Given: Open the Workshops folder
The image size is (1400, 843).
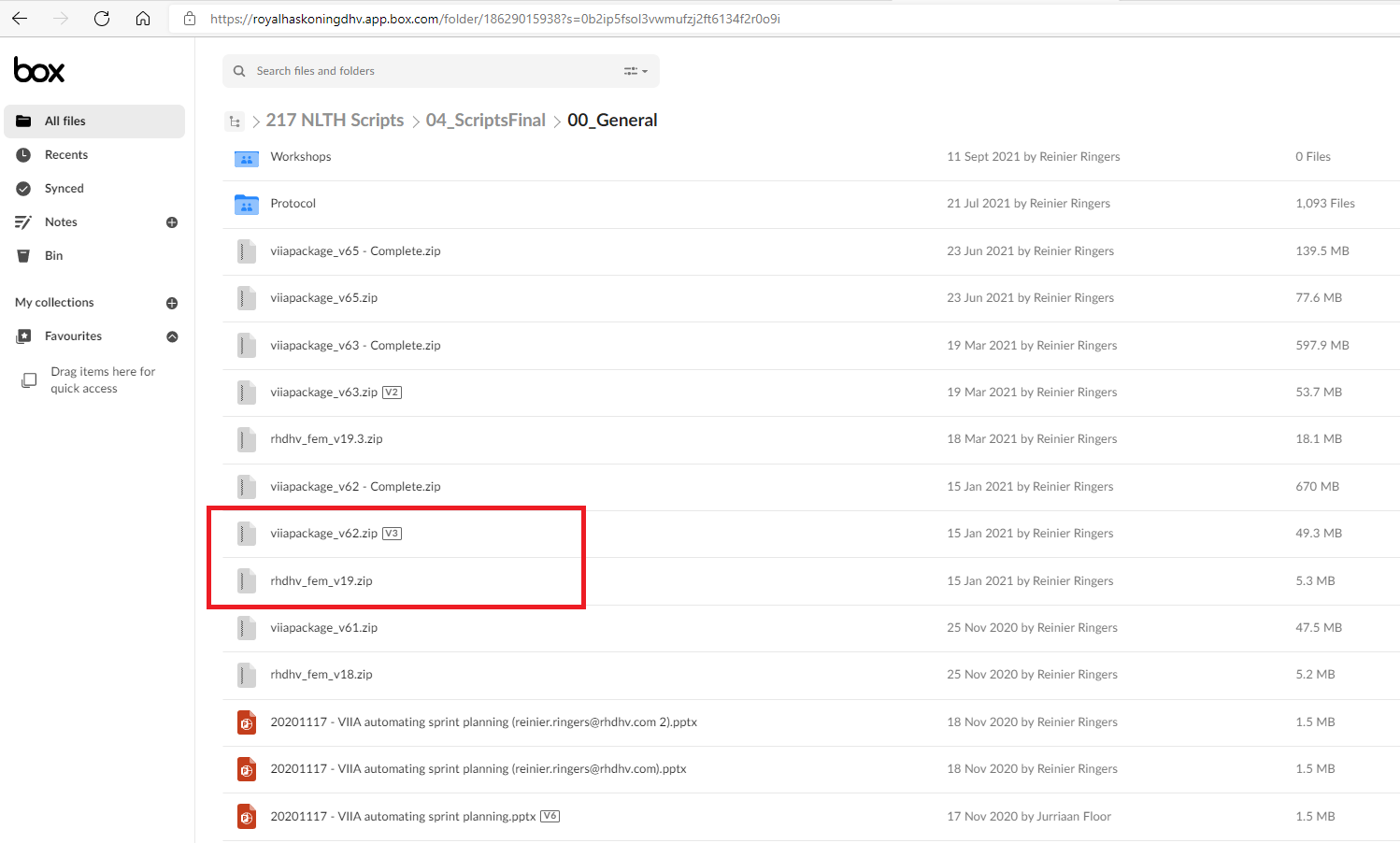Looking at the screenshot, I should click(x=300, y=157).
